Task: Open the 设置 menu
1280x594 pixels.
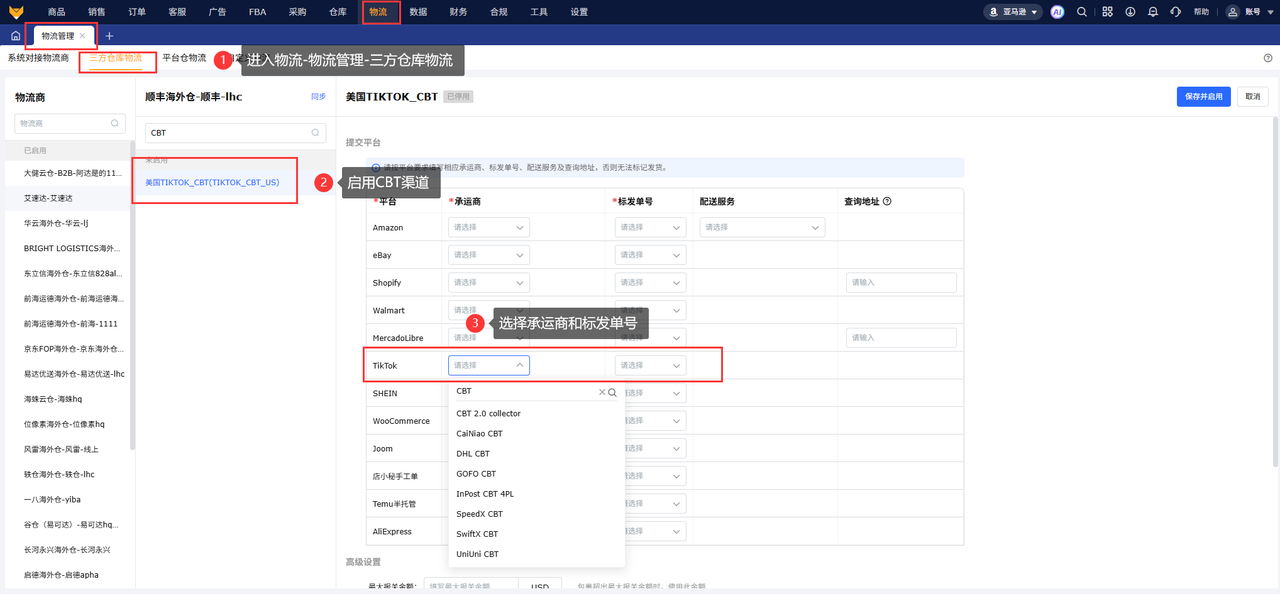Action: point(579,12)
